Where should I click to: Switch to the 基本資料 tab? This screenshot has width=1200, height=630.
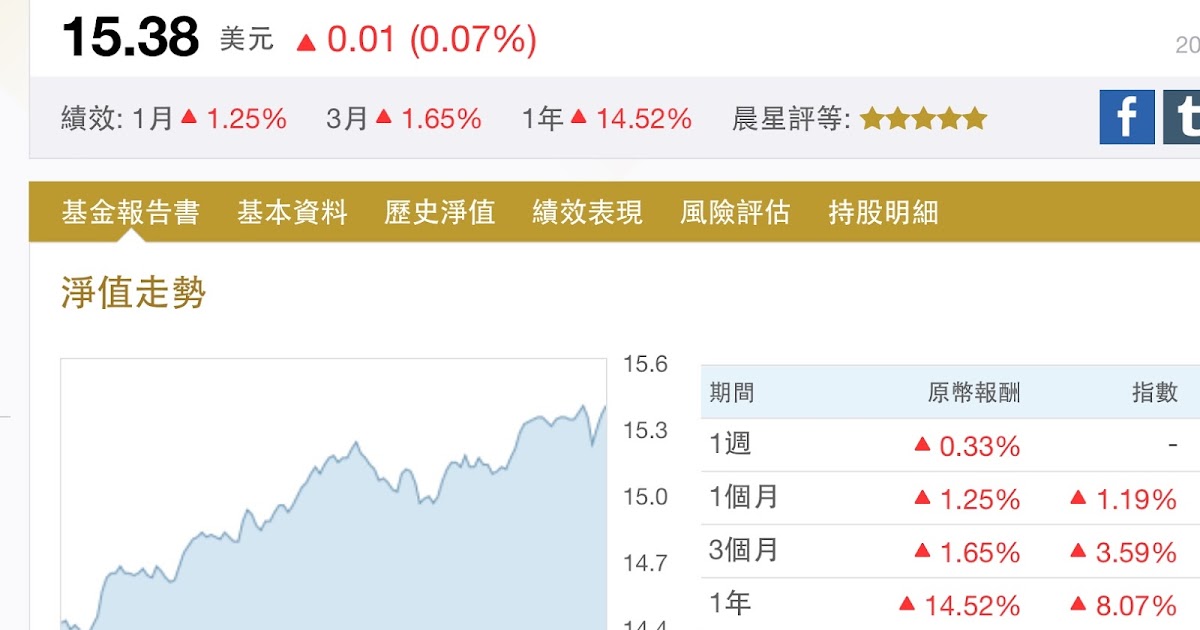(x=293, y=212)
